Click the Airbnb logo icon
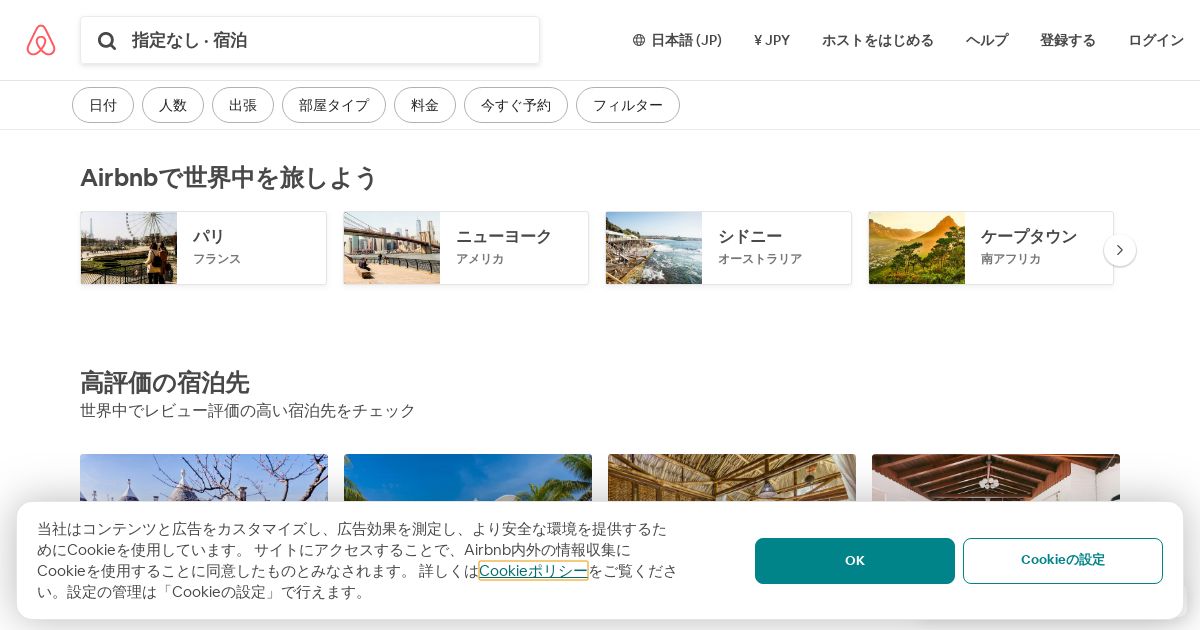The width and height of the screenshot is (1200, 630). (x=41, y=40)
